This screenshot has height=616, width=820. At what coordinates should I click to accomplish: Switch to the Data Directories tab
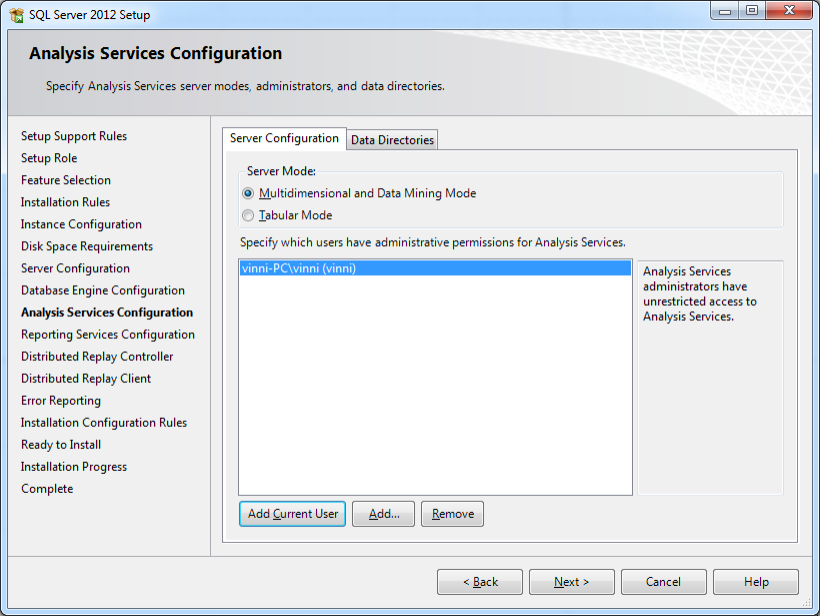(392, 140)
